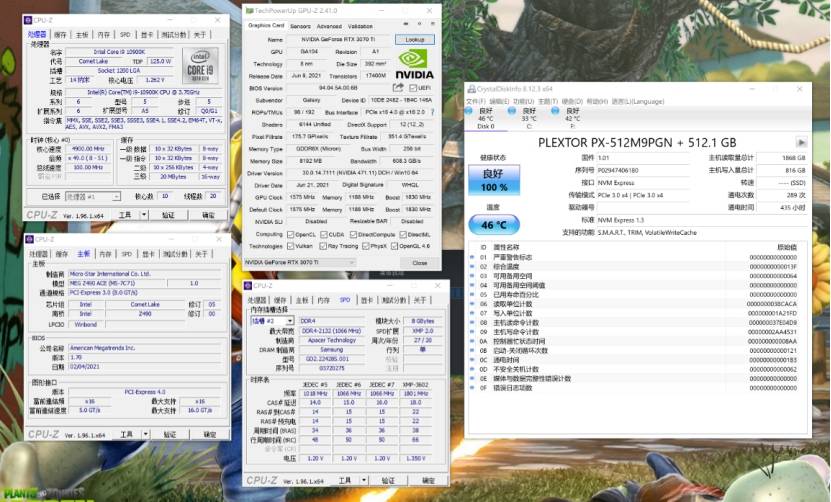Click 确定 in the mainboard CPU-Z window
Viewport: 831px width, 502px height.
210,434
